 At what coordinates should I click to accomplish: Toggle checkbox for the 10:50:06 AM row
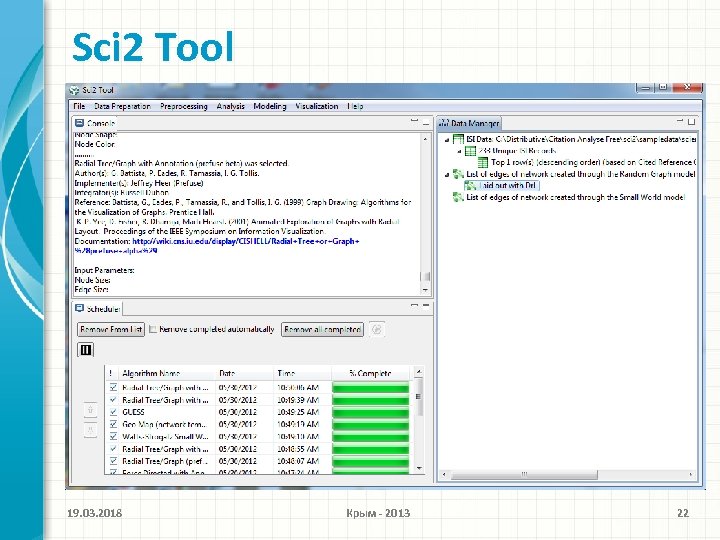(113, 388)
